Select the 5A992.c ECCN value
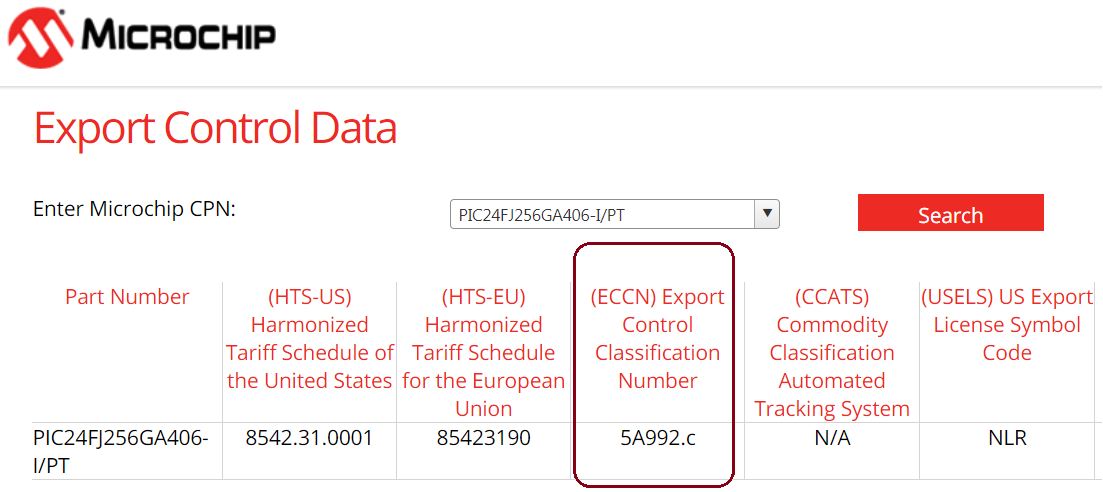The height and width of the screenshot is (492, 1103). 657,438
